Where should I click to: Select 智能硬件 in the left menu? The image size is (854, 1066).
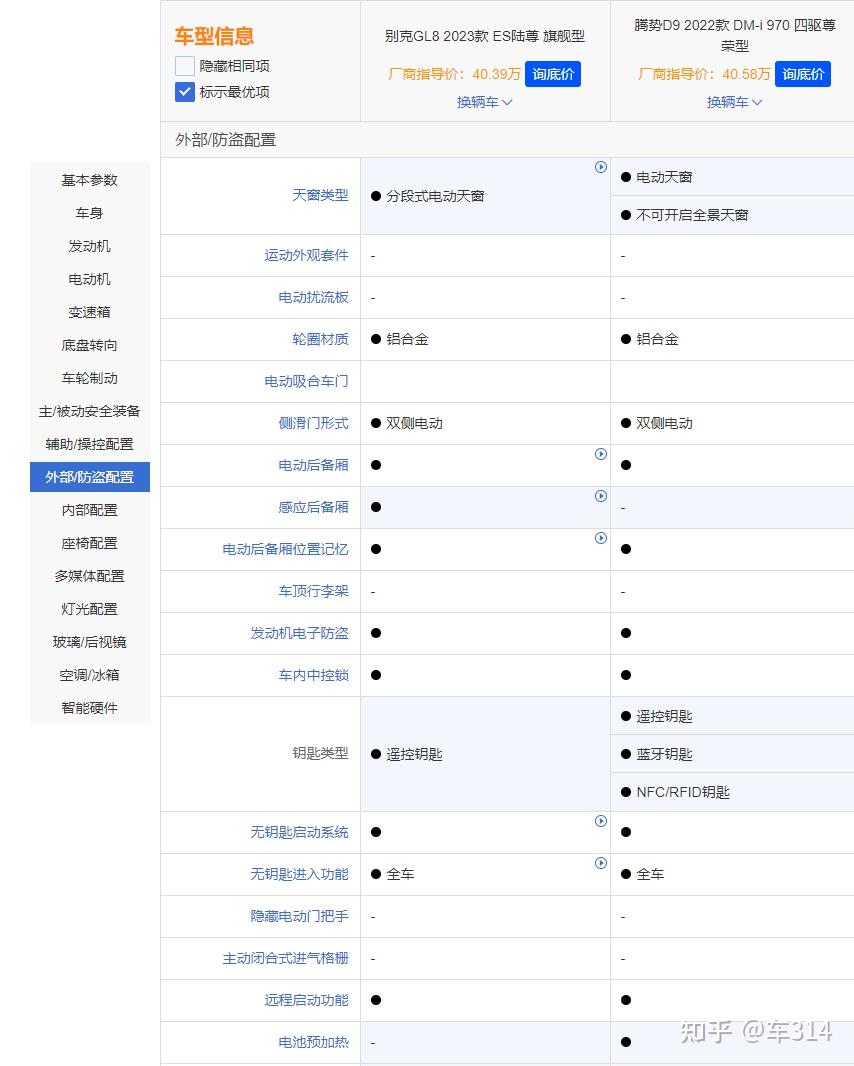(88, 708)
